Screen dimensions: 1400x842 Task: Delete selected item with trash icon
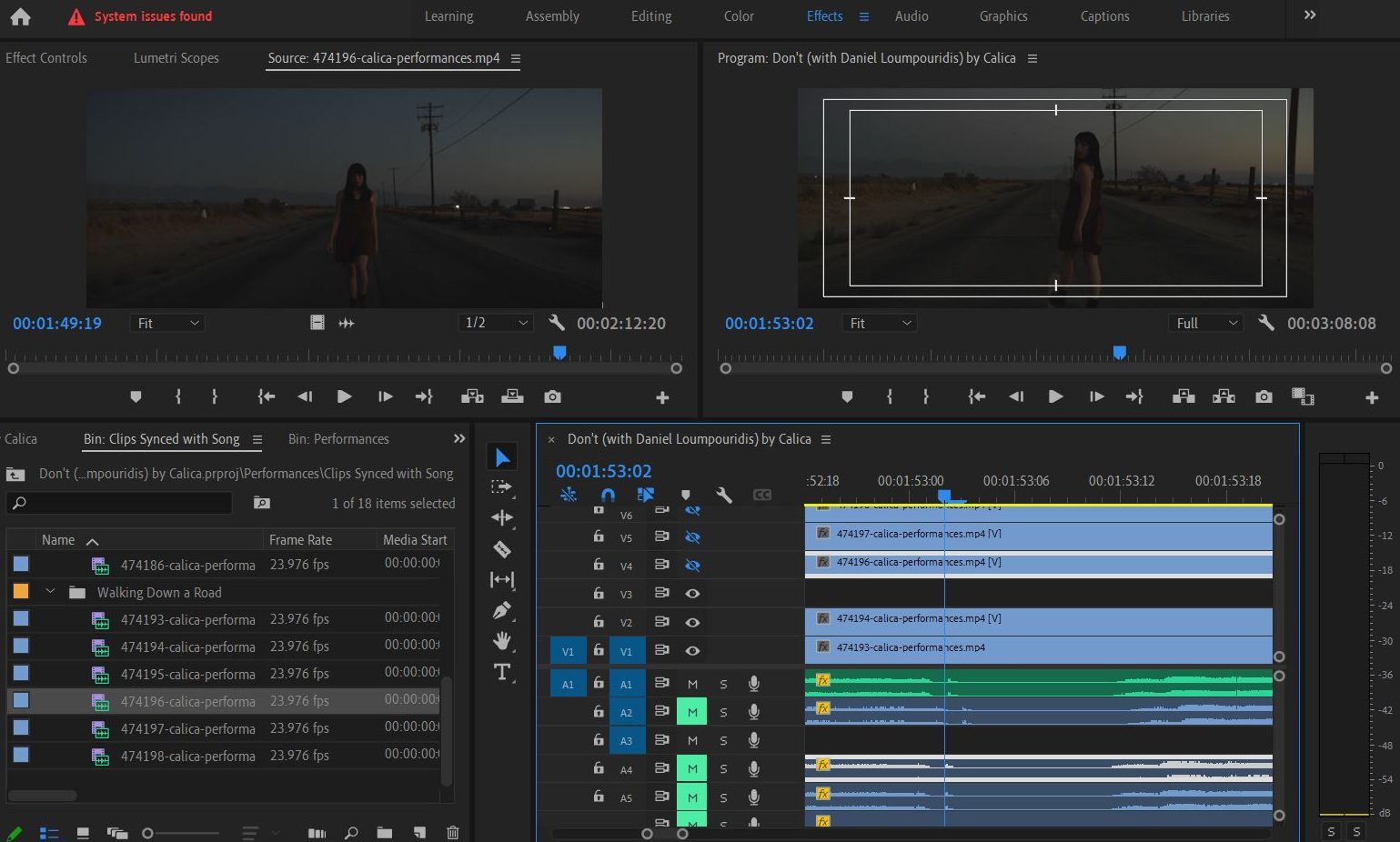click(x=452, y=832)
